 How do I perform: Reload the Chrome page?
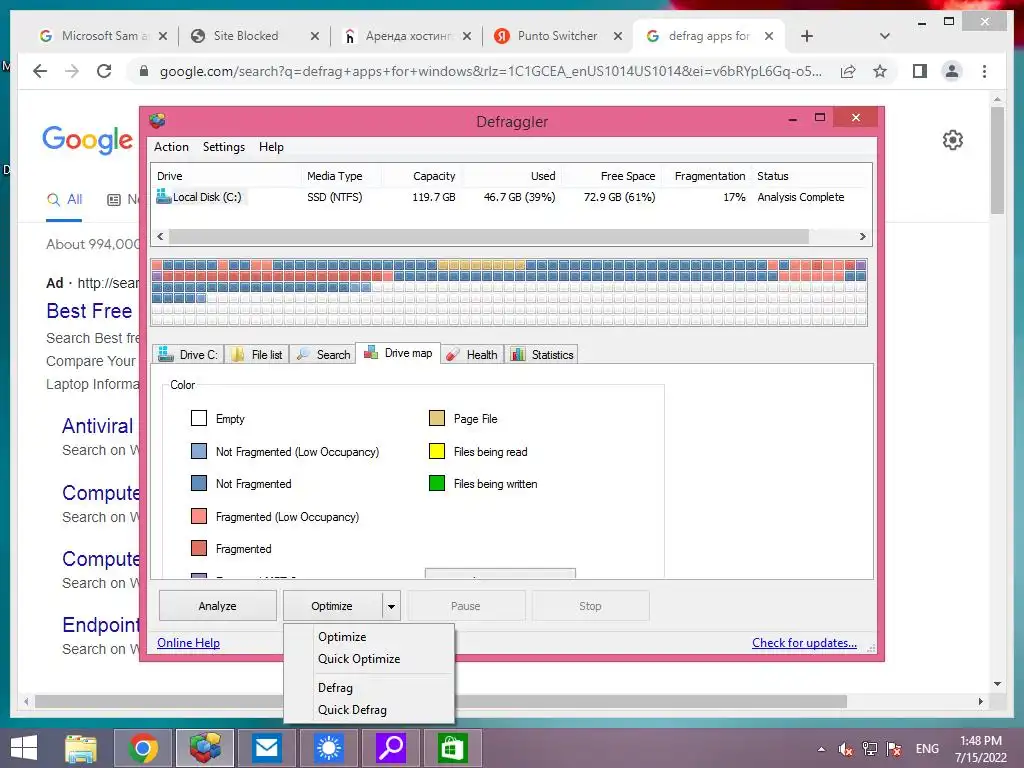[x=104, y=71]
